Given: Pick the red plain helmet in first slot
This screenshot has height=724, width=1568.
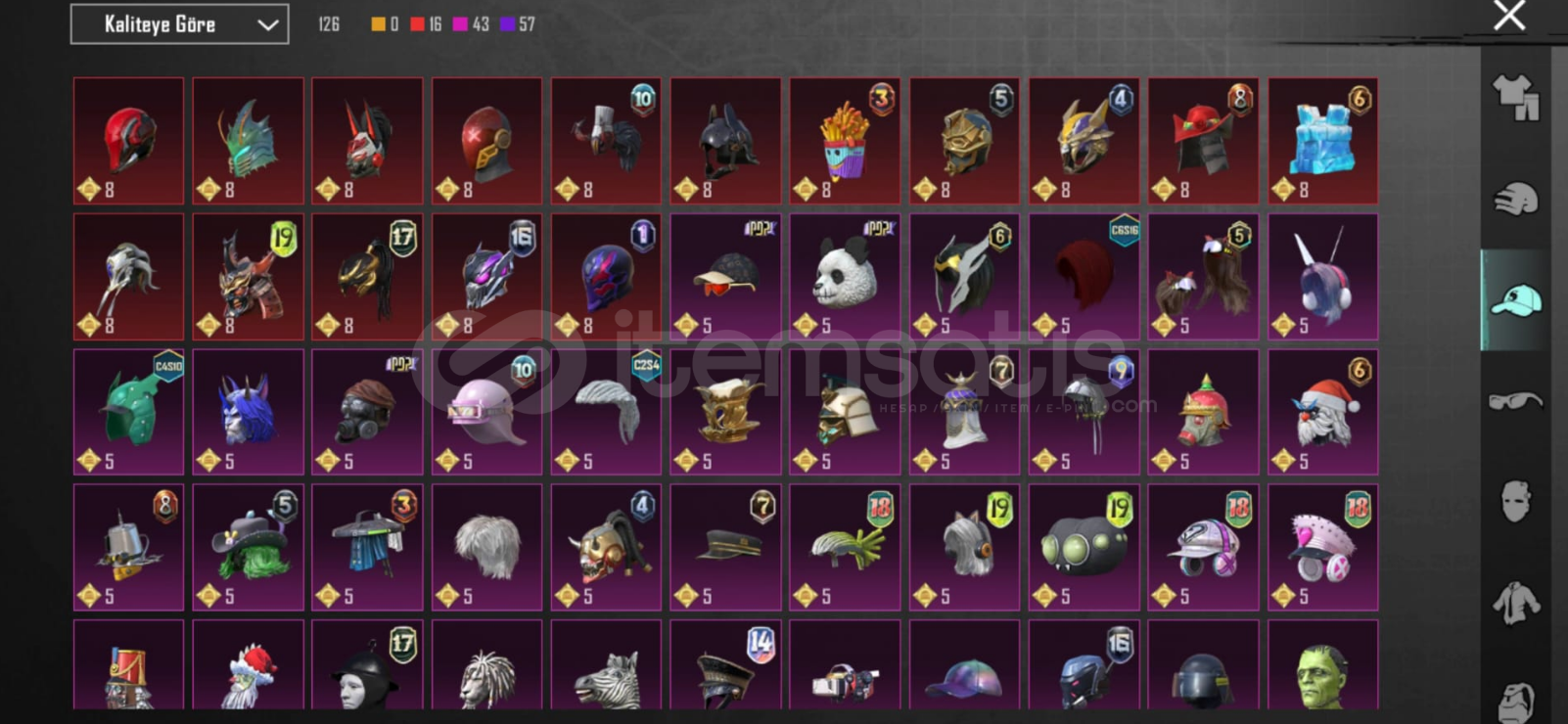Looking at the screenshot, I should pyautogui.click(x=128, y=141).
